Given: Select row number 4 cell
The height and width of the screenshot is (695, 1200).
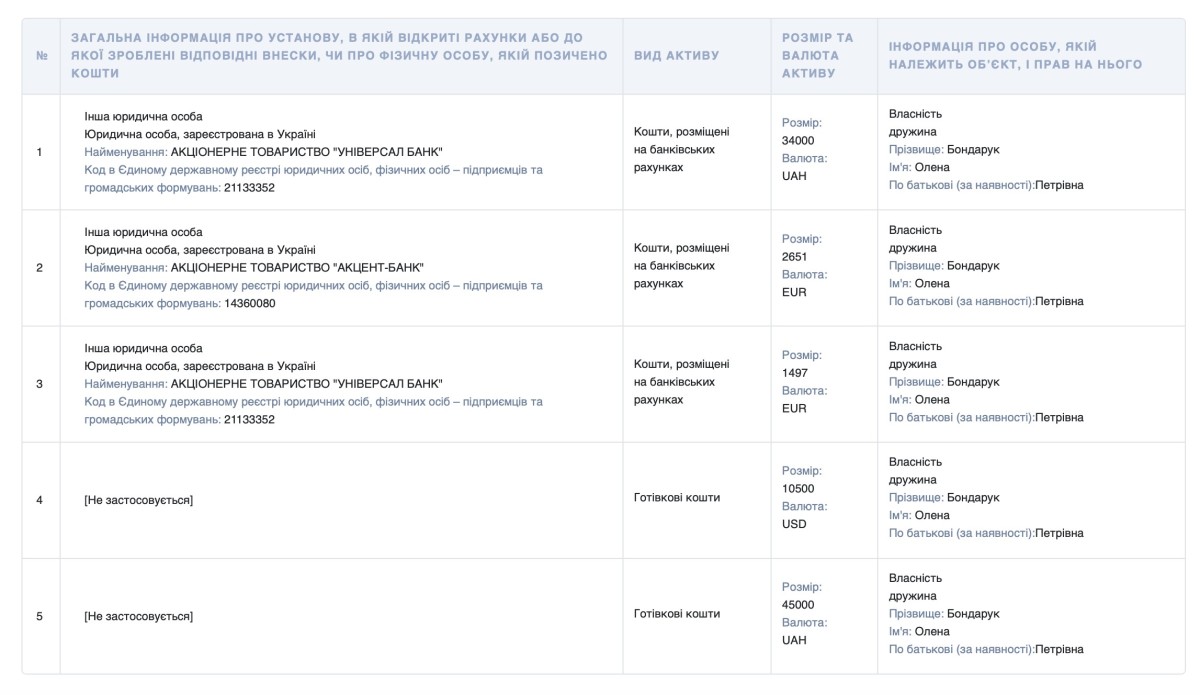Looking at the screenshot, I should (x=40, y=500).
